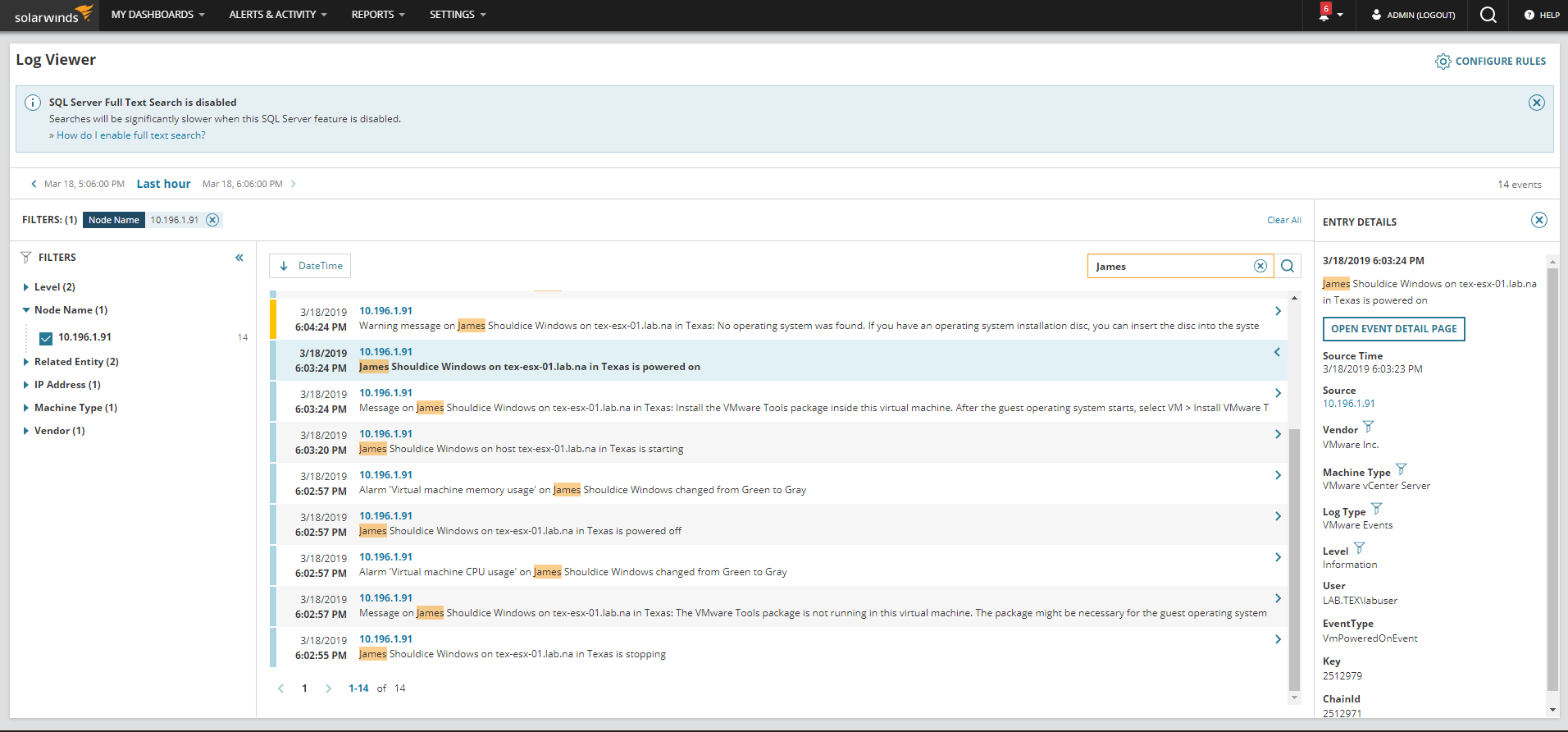The width and height of the screenshot is (1568, 732).
Task: Go to previous page of results
Action: (x=280, y=689)
